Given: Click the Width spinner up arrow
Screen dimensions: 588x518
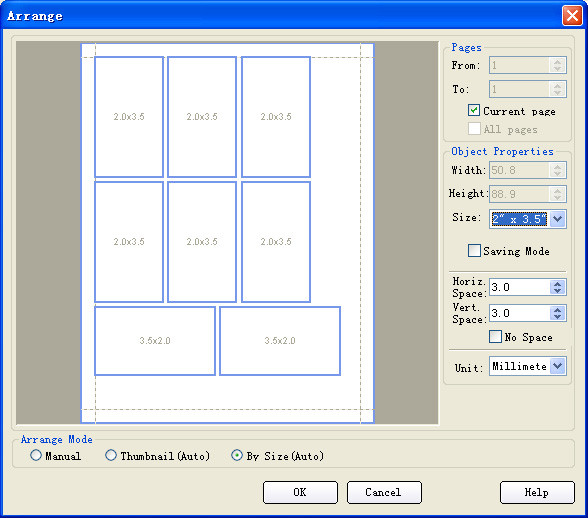Looking at the screenshot, I should point(558,167).
